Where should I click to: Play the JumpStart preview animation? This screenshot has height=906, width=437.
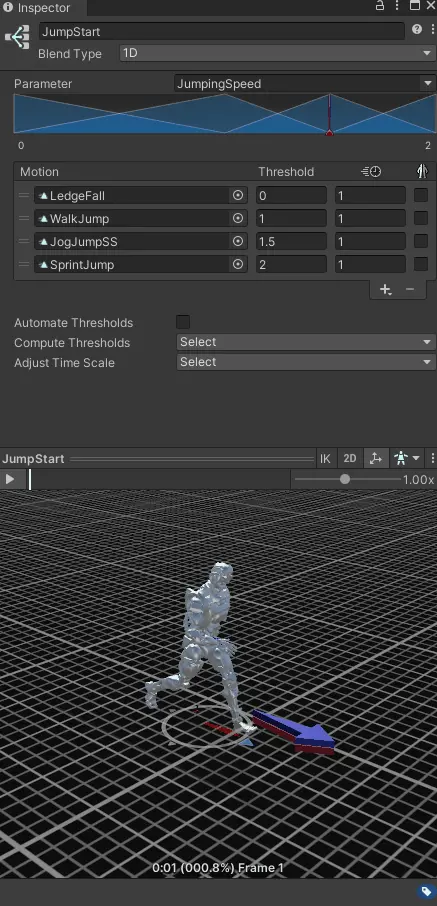click(10, 479)
